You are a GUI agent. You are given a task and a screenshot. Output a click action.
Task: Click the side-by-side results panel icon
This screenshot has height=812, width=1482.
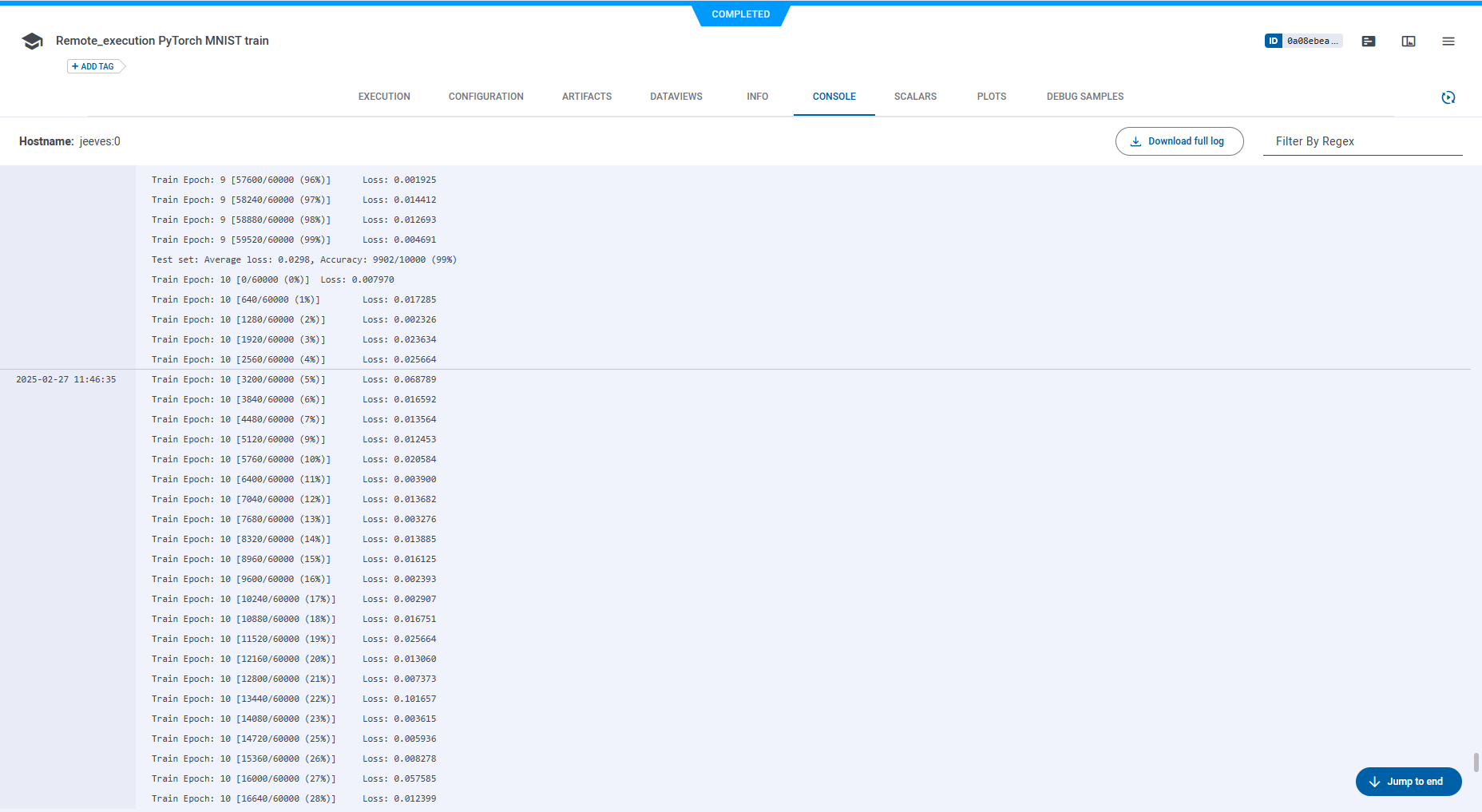(x=1408, y=41)
